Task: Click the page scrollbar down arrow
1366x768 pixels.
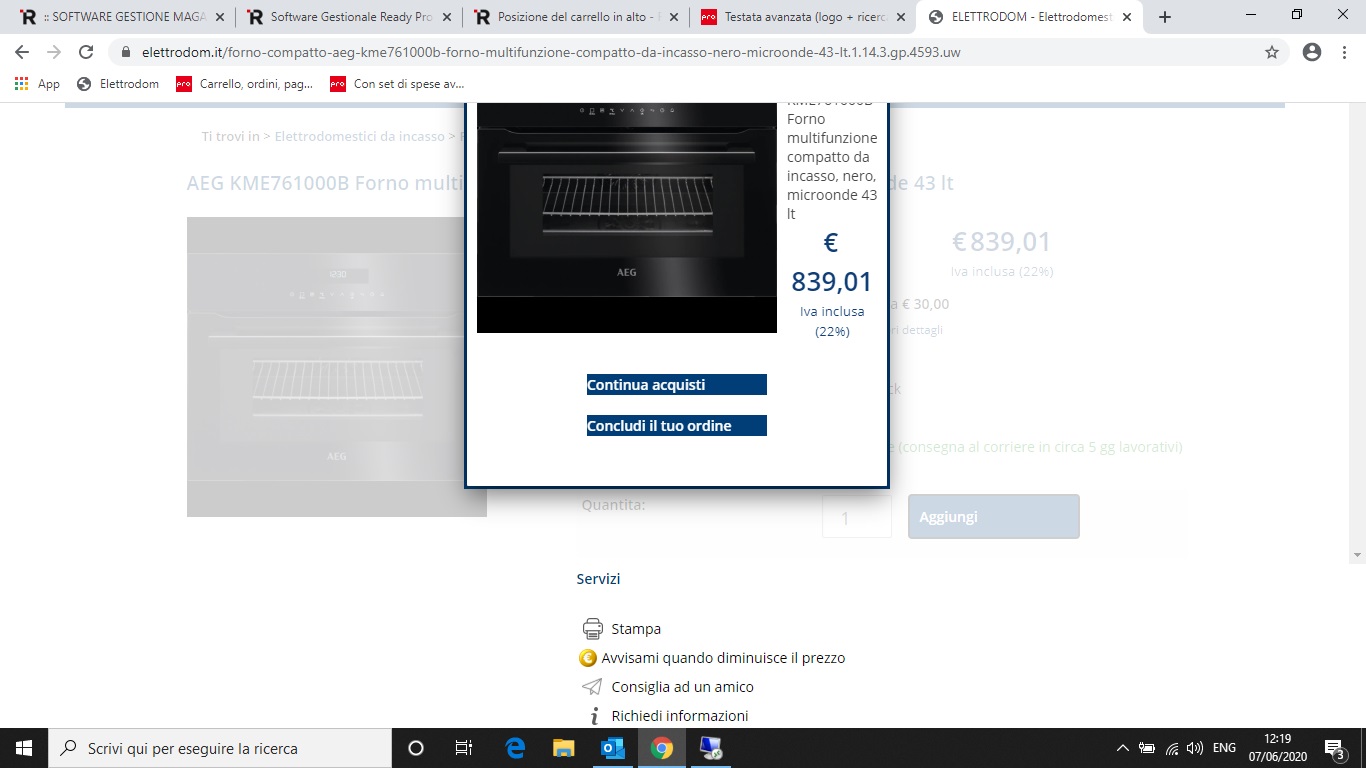Action: tap(1357, 554)
